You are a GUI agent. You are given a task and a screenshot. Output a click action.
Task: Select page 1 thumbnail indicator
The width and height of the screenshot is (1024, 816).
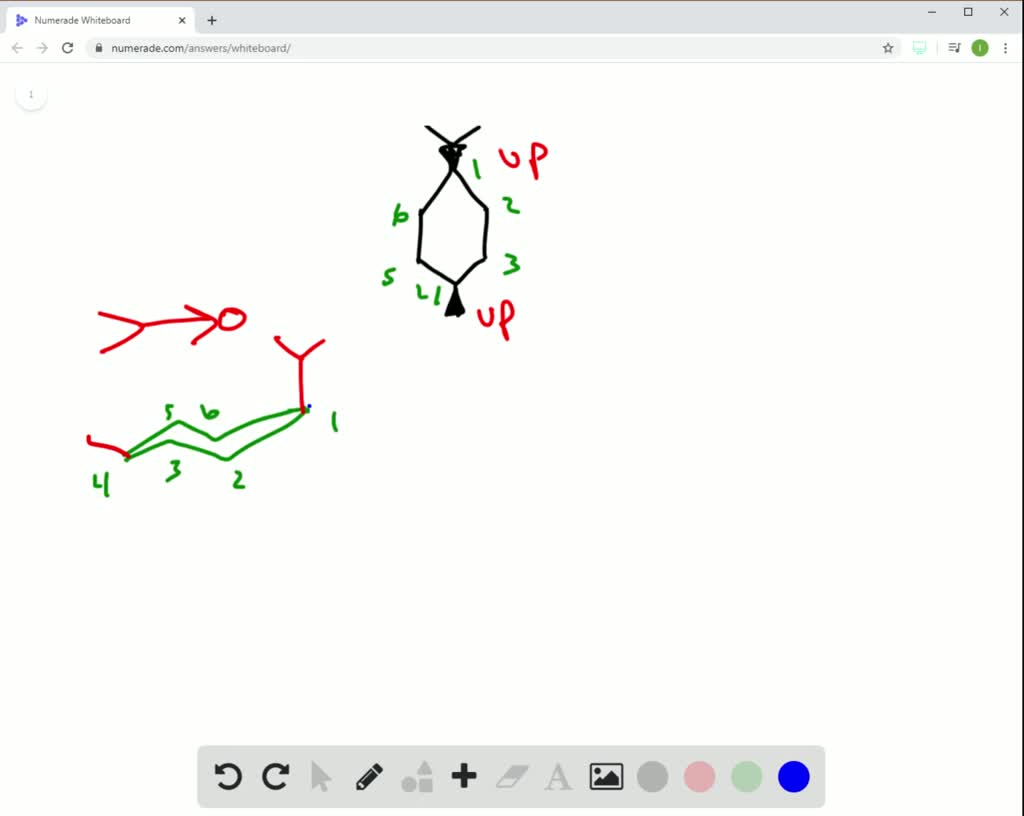pos(31,93)
